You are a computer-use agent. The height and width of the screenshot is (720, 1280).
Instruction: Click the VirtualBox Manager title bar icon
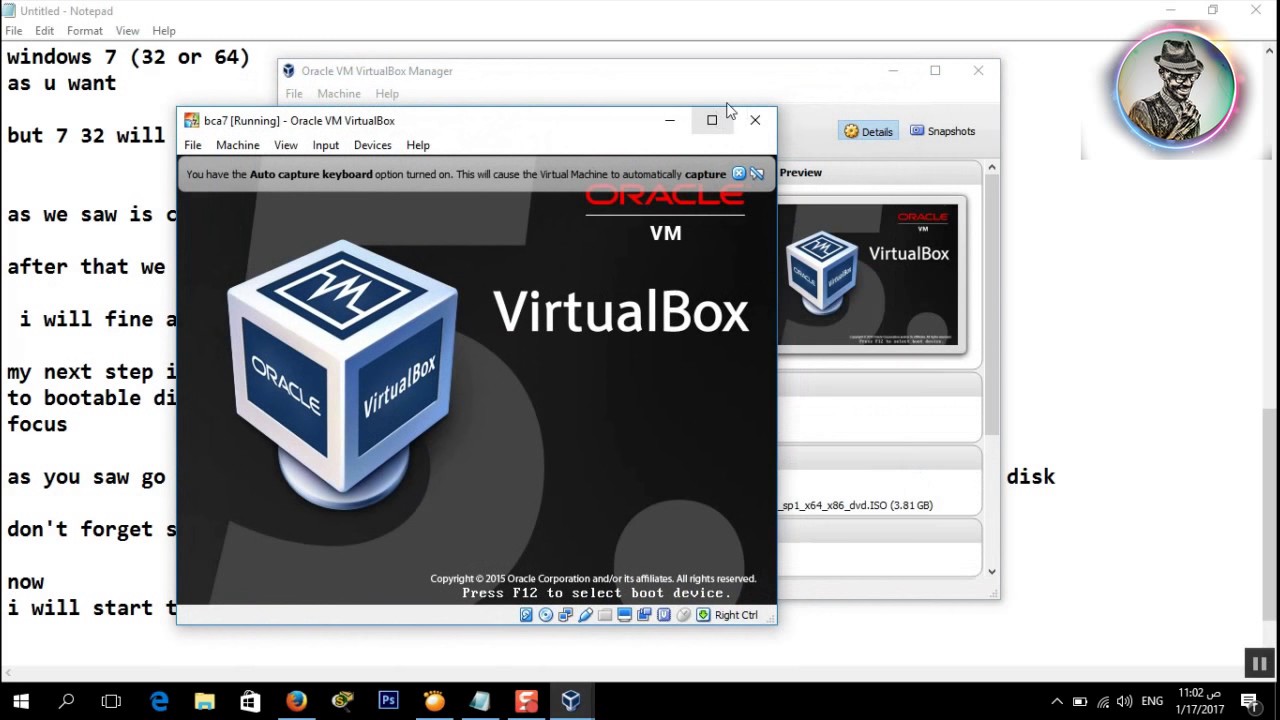(289, 71)
